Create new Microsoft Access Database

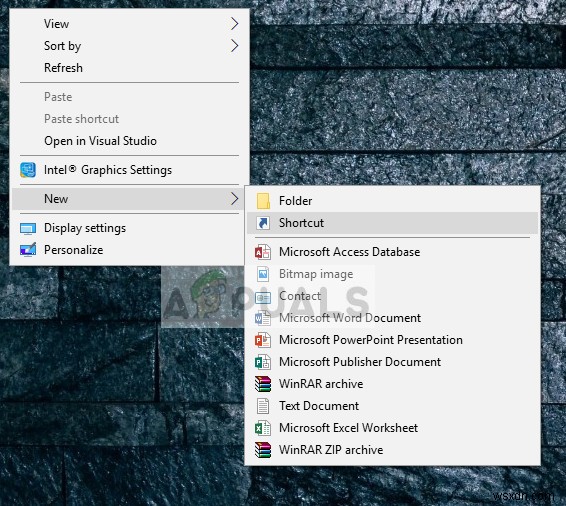click(393, 252)
